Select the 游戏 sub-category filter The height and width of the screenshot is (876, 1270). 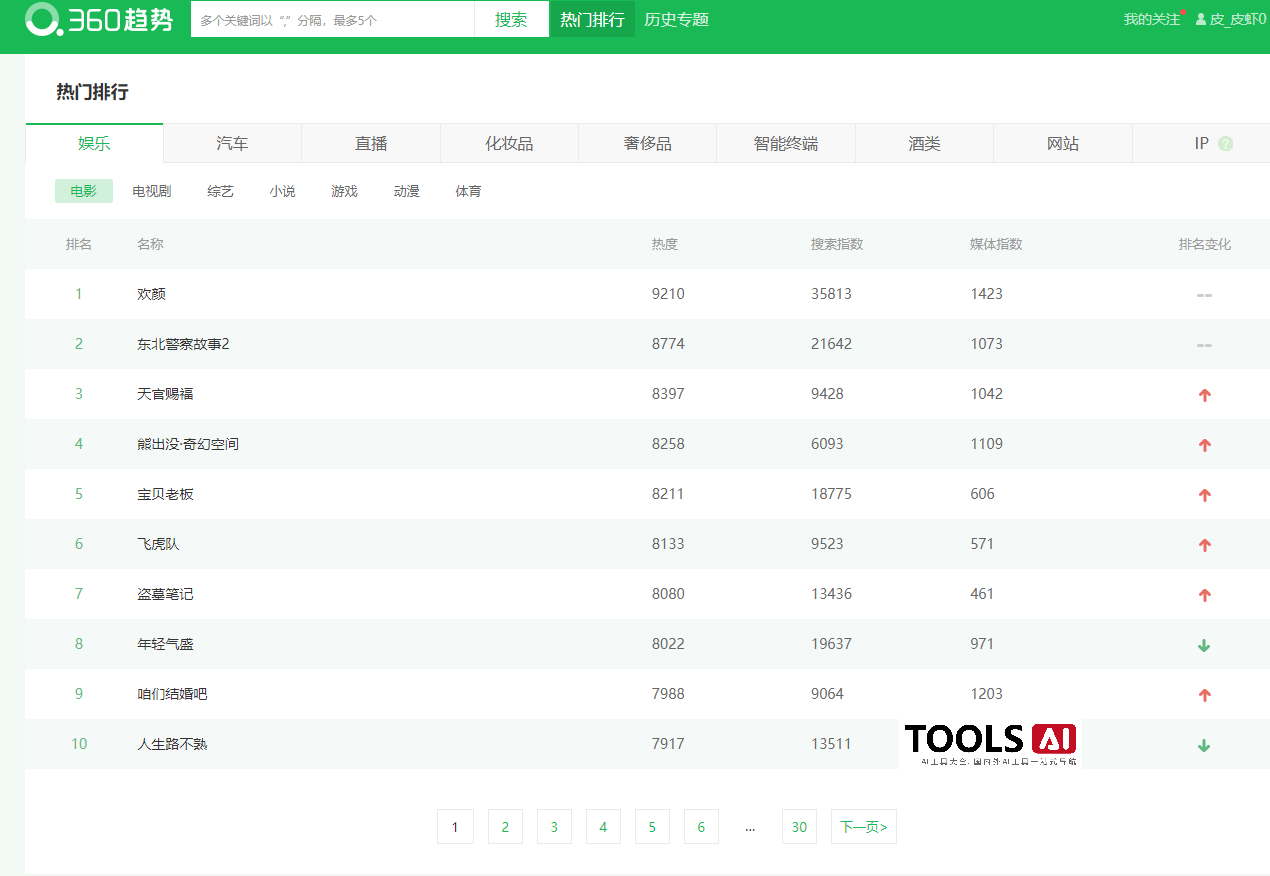point(344,191)
